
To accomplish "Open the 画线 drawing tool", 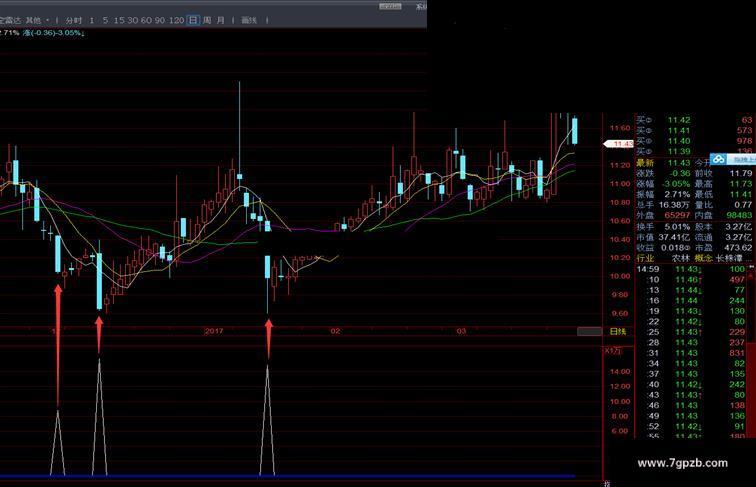I will [x=249, y=20].
